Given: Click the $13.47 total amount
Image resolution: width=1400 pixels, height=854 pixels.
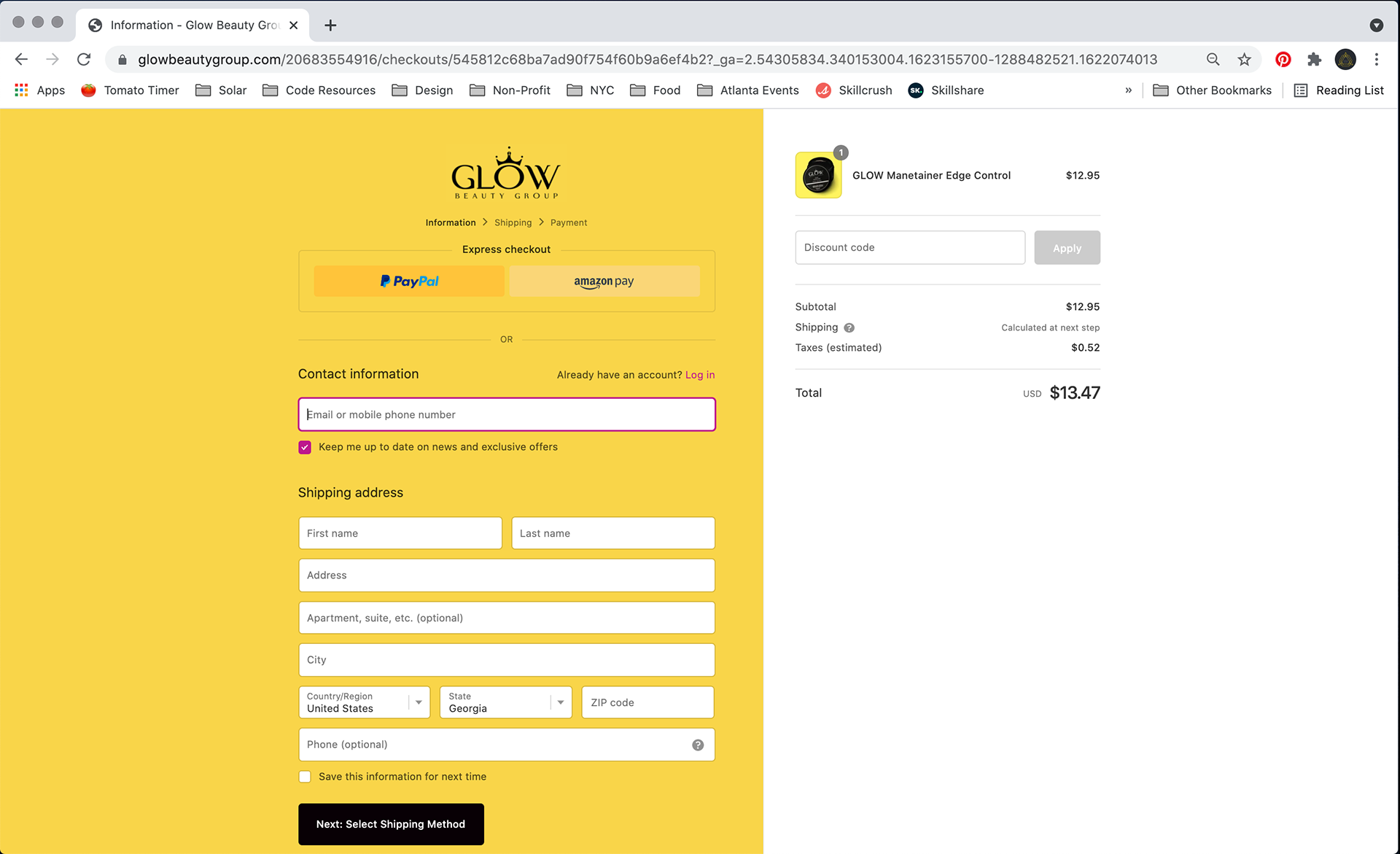Looking at the screenshot, I should pos(1075,392).
